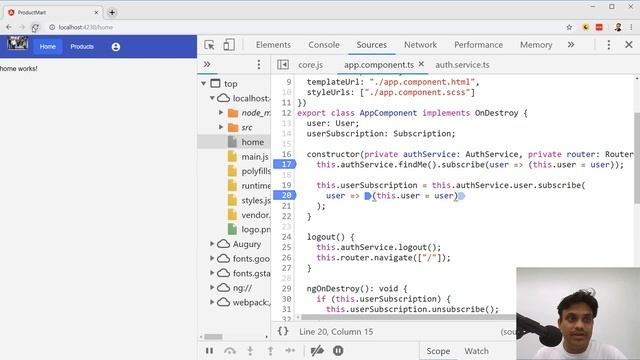Close the DevTools panel
The width and height of the screenshot is (640, 360).
point(629,44)
